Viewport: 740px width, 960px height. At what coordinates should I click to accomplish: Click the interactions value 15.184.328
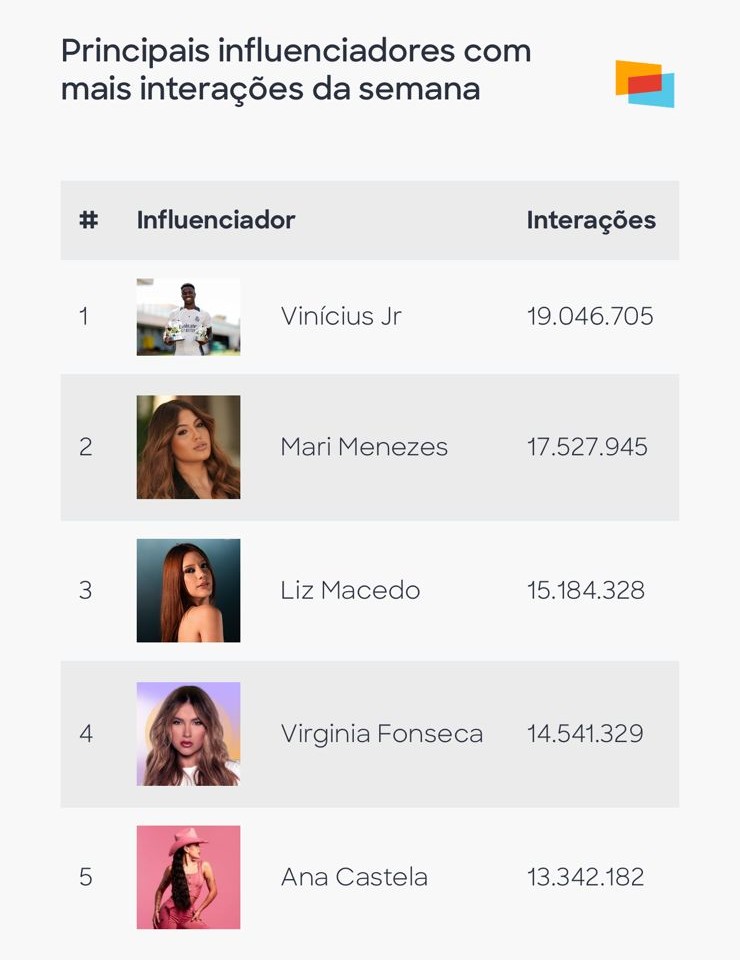tap(586, 590)
